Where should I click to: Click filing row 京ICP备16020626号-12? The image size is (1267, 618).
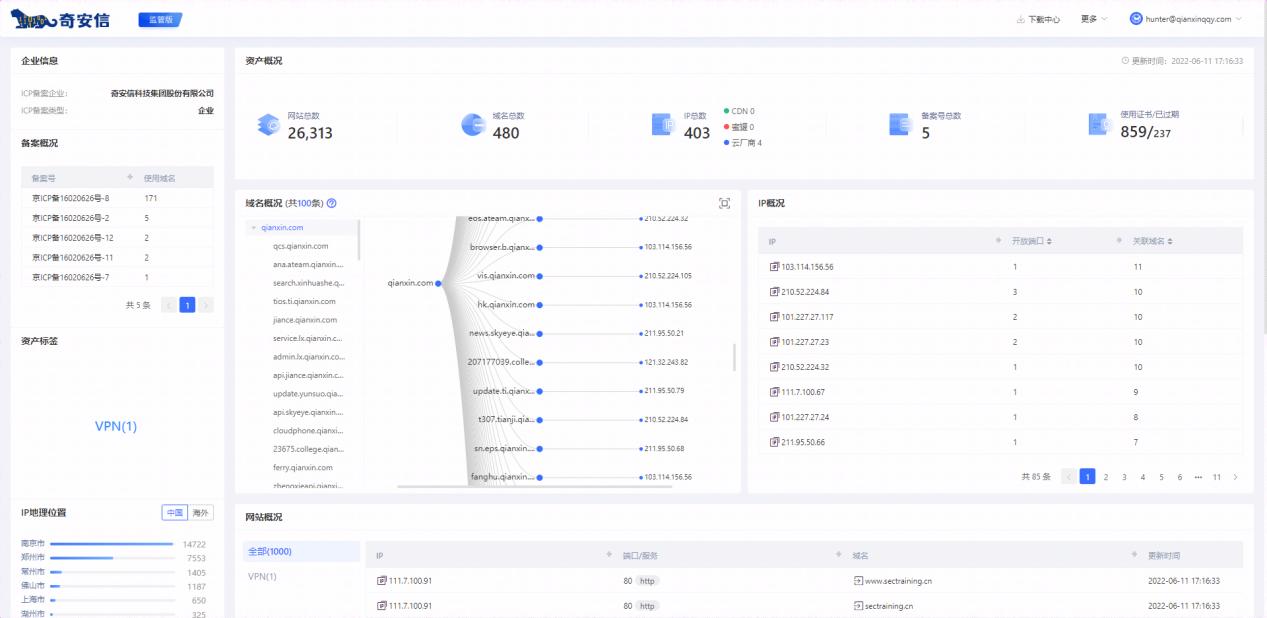point(117,238)
